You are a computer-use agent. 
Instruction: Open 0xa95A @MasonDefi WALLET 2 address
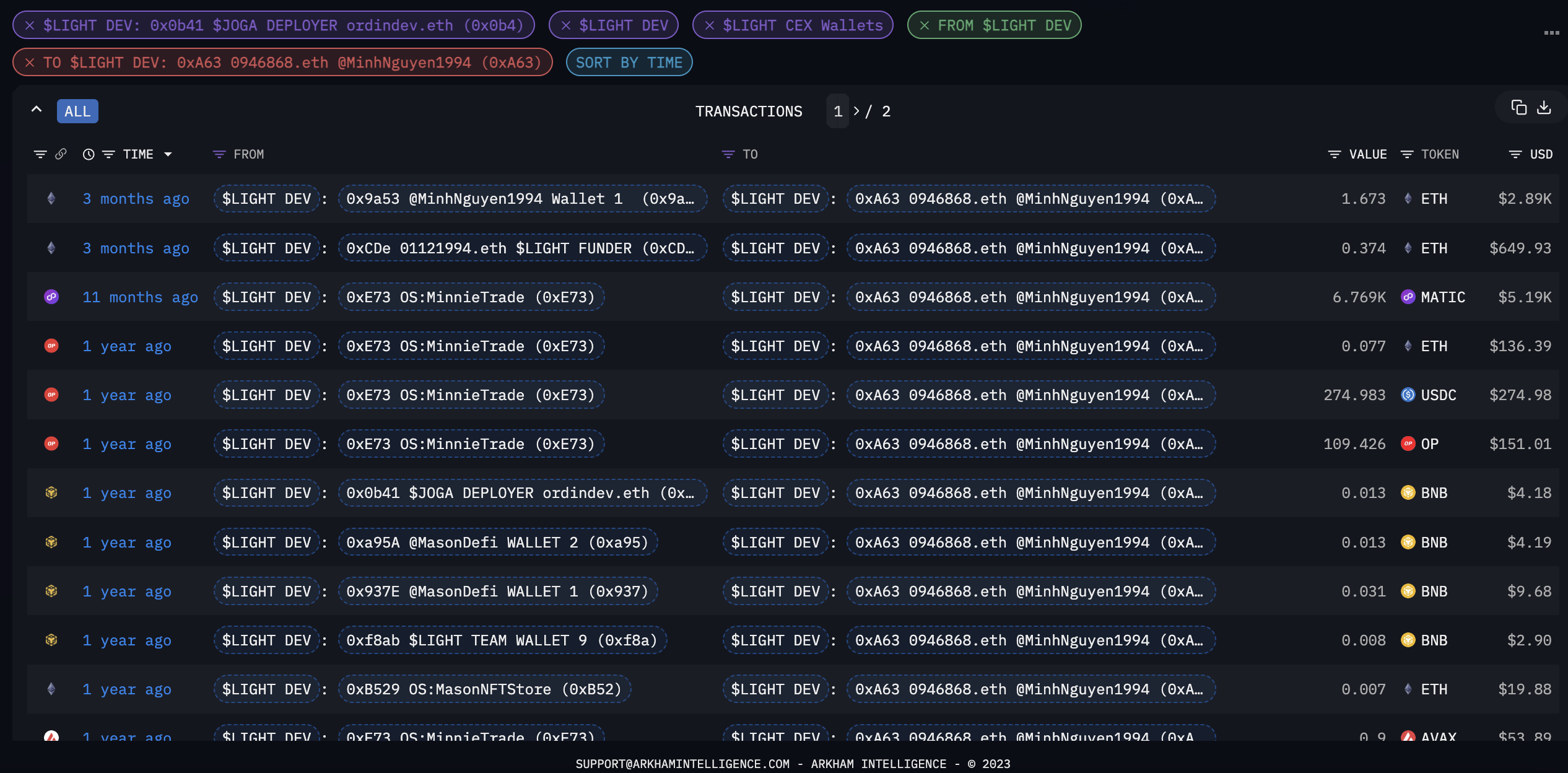[498, 543]
